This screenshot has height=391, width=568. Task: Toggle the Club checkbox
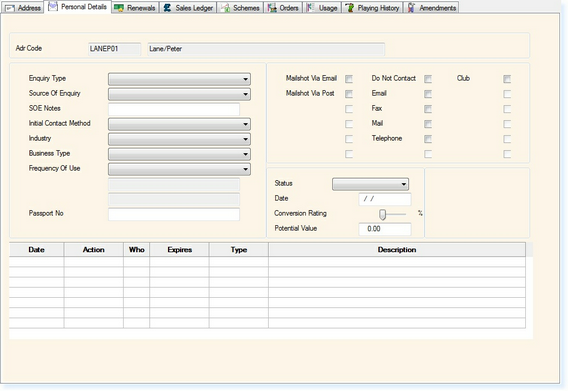tap(507, 79)
